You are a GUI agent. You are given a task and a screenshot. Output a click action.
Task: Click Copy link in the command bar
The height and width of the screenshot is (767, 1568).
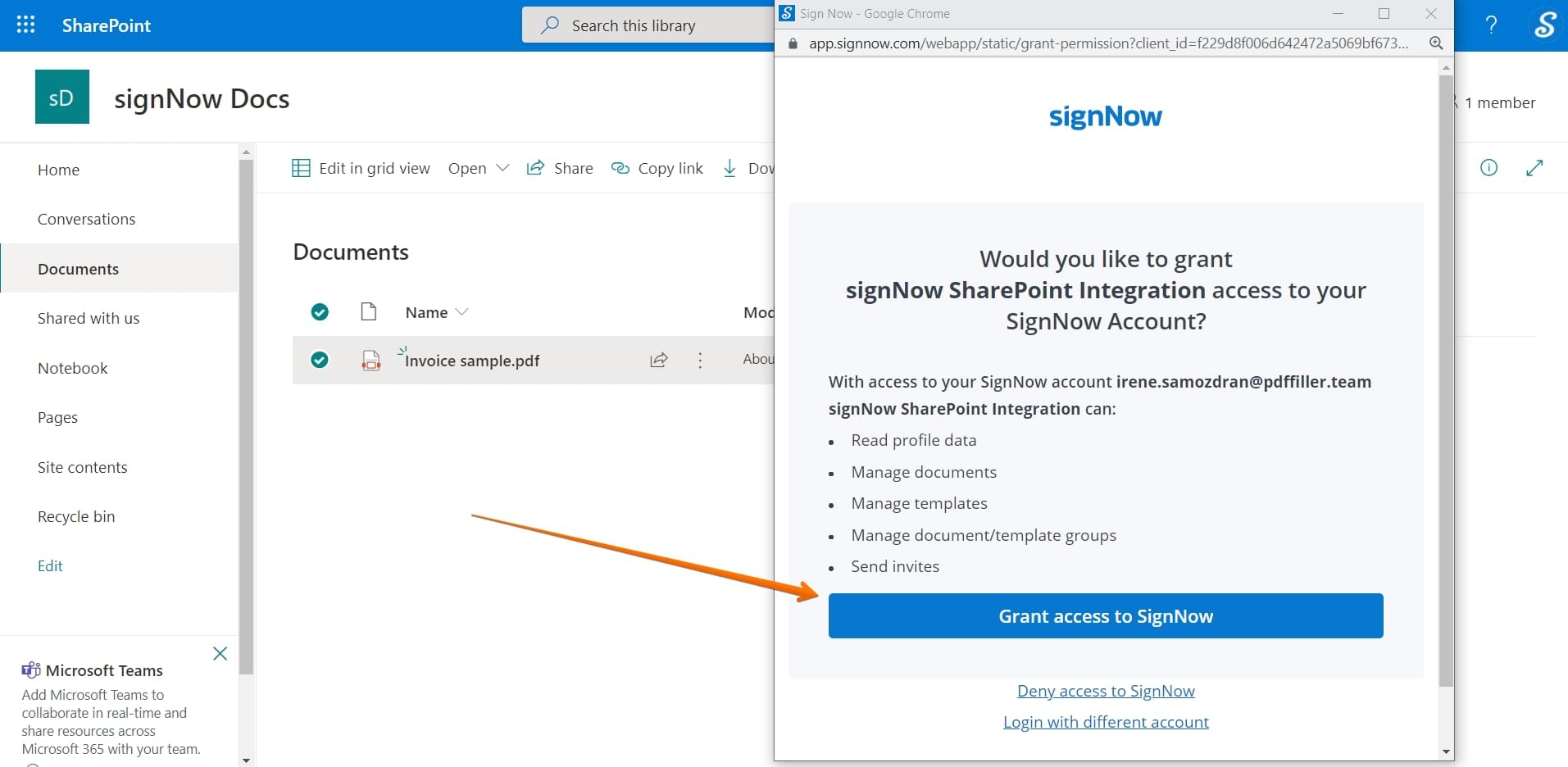pyautogui.click(x=657, y=168)
